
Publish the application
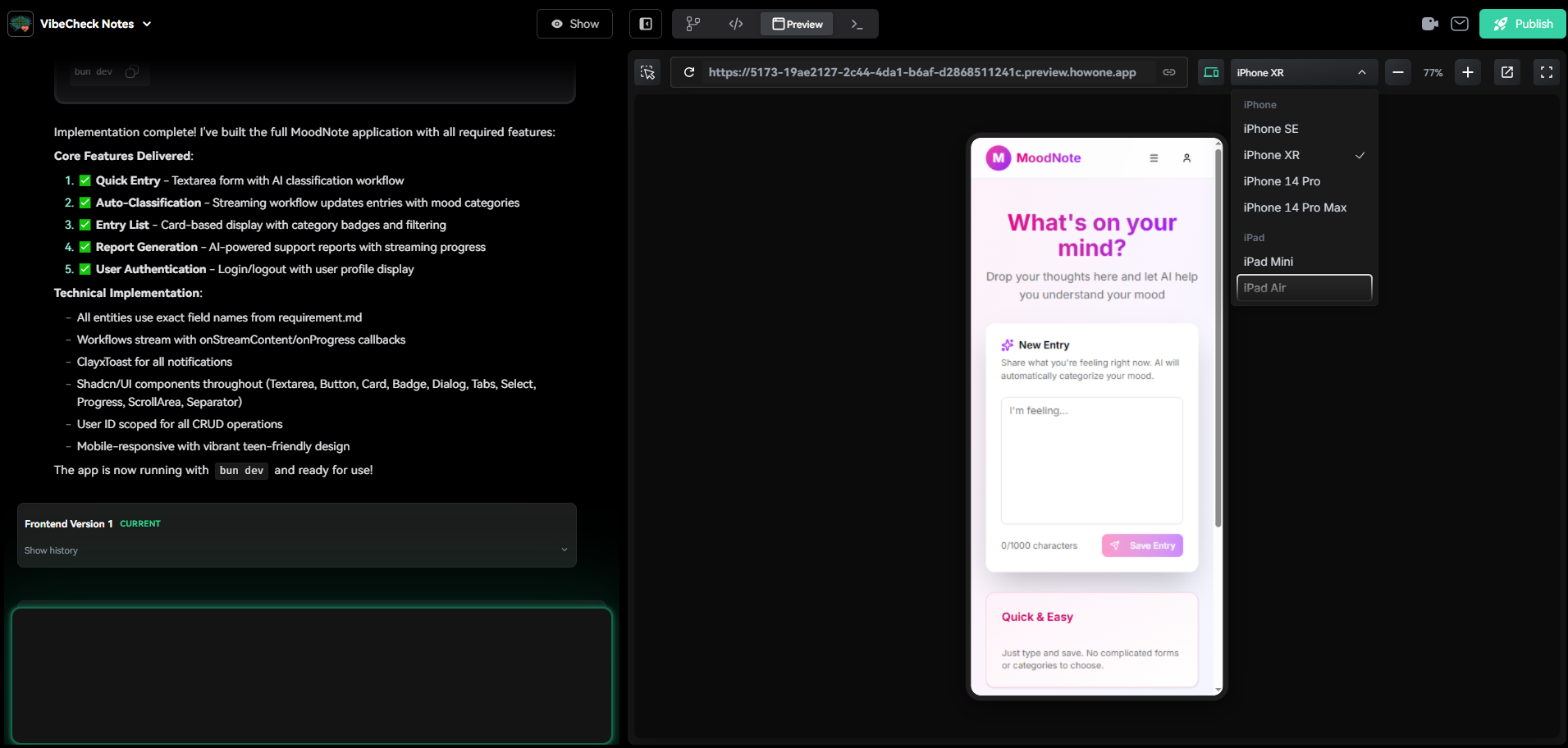click(x=1522, y=24)
